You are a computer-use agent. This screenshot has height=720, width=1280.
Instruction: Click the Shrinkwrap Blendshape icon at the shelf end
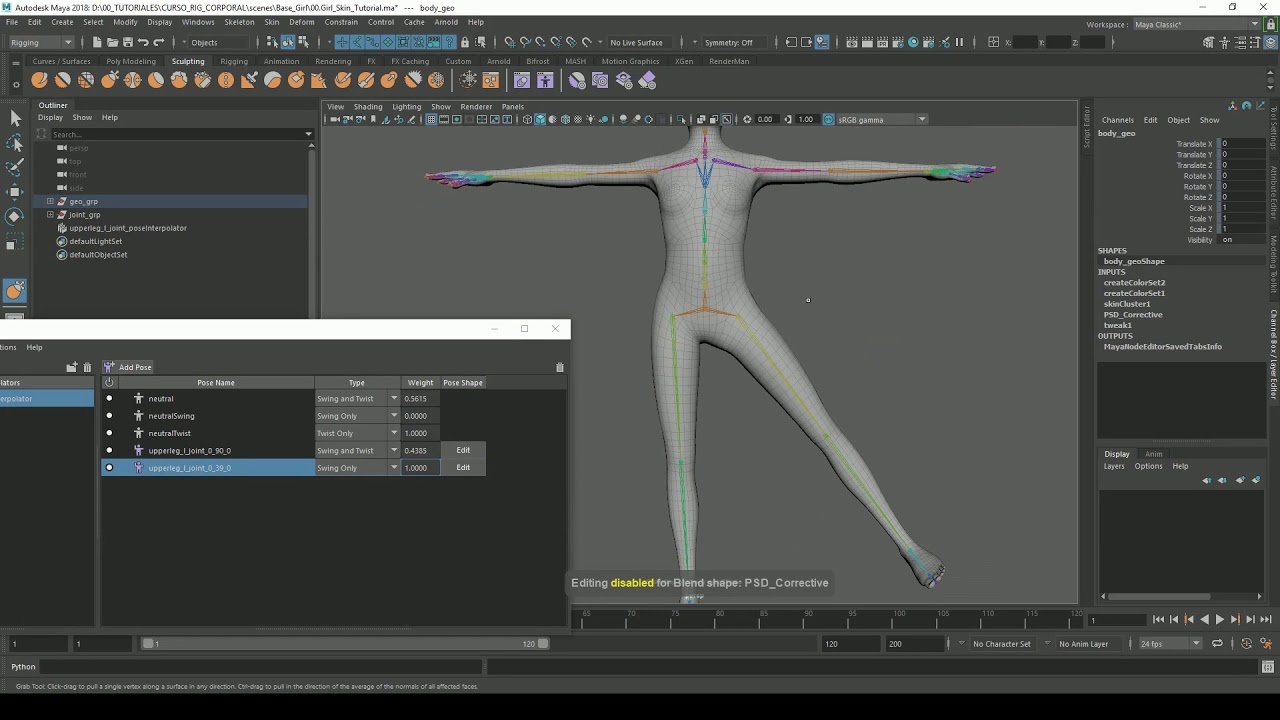(648, 80)
